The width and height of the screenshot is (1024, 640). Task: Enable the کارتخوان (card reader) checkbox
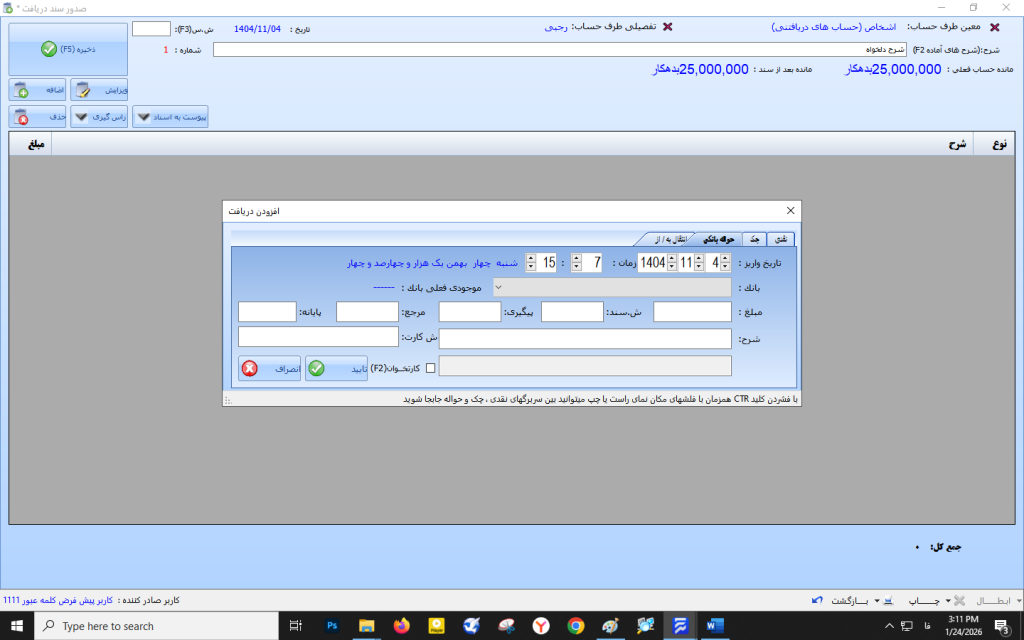[x=431, y=368]
